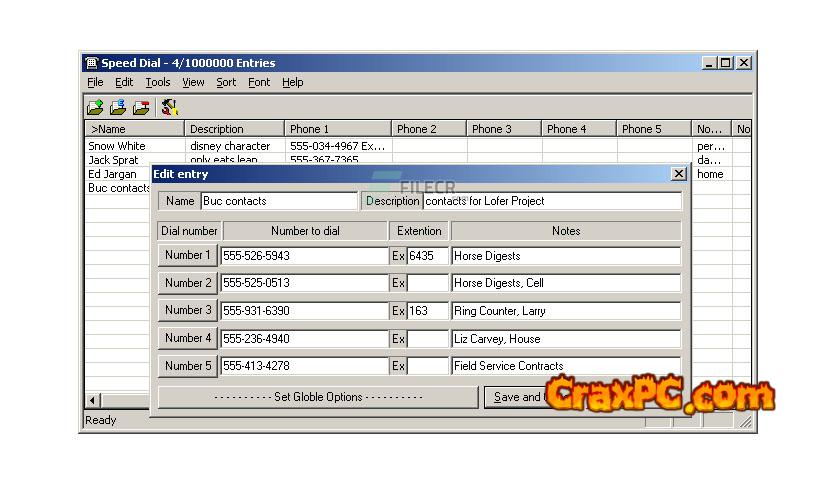Click the notes field for Ring Counter, Larry
The height and width of the screenshot is (484, 836).
pyautogui.click(x=565, y=311)
